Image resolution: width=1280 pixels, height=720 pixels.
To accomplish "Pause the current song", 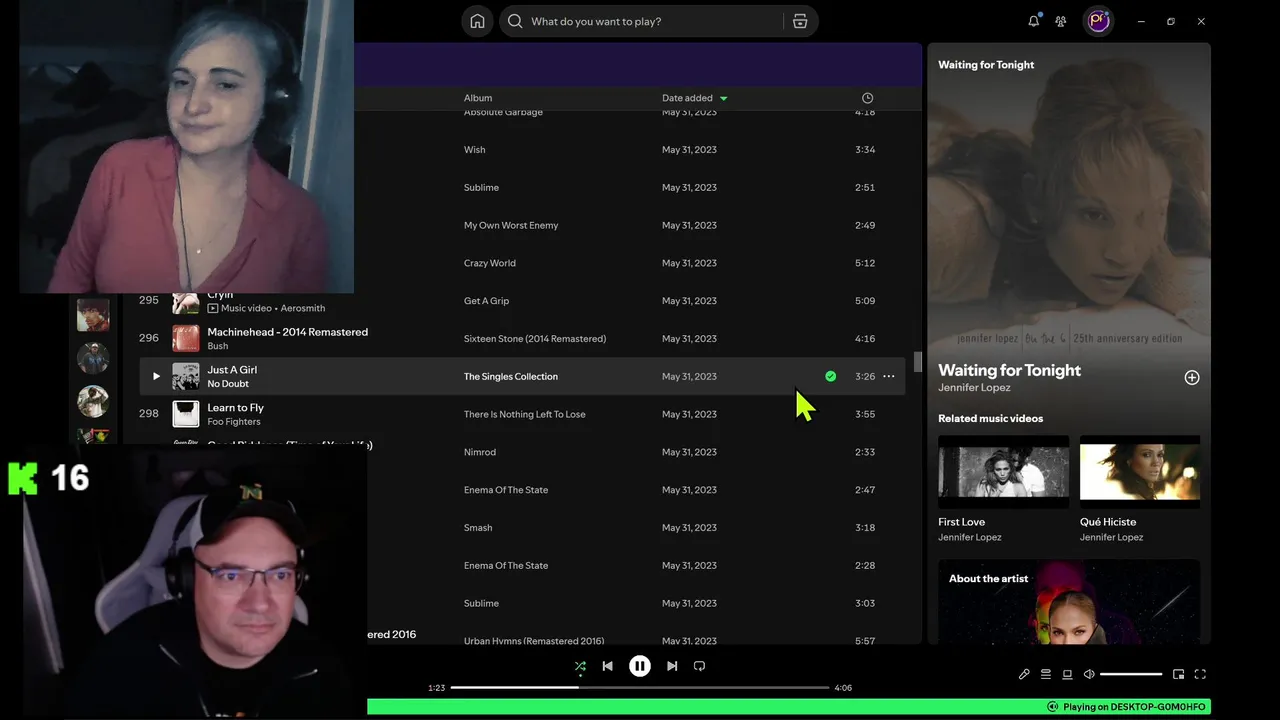I will pos(640,666).
